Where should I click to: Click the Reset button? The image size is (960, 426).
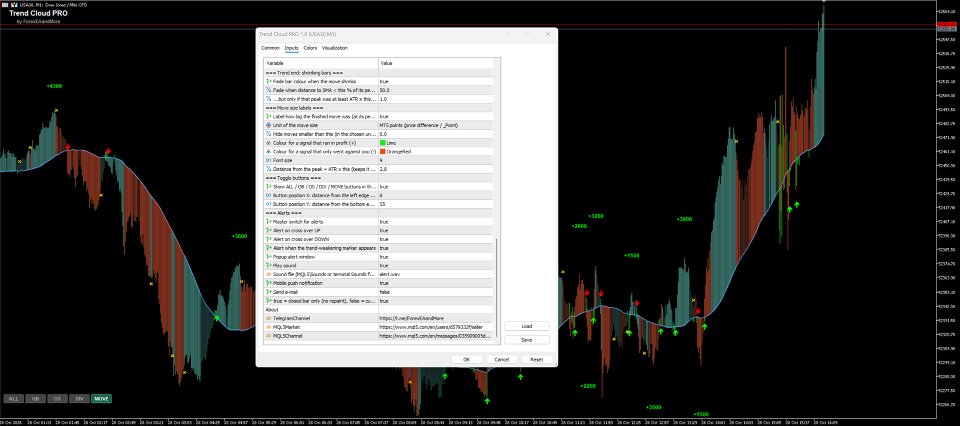click(x=537, y=359)
